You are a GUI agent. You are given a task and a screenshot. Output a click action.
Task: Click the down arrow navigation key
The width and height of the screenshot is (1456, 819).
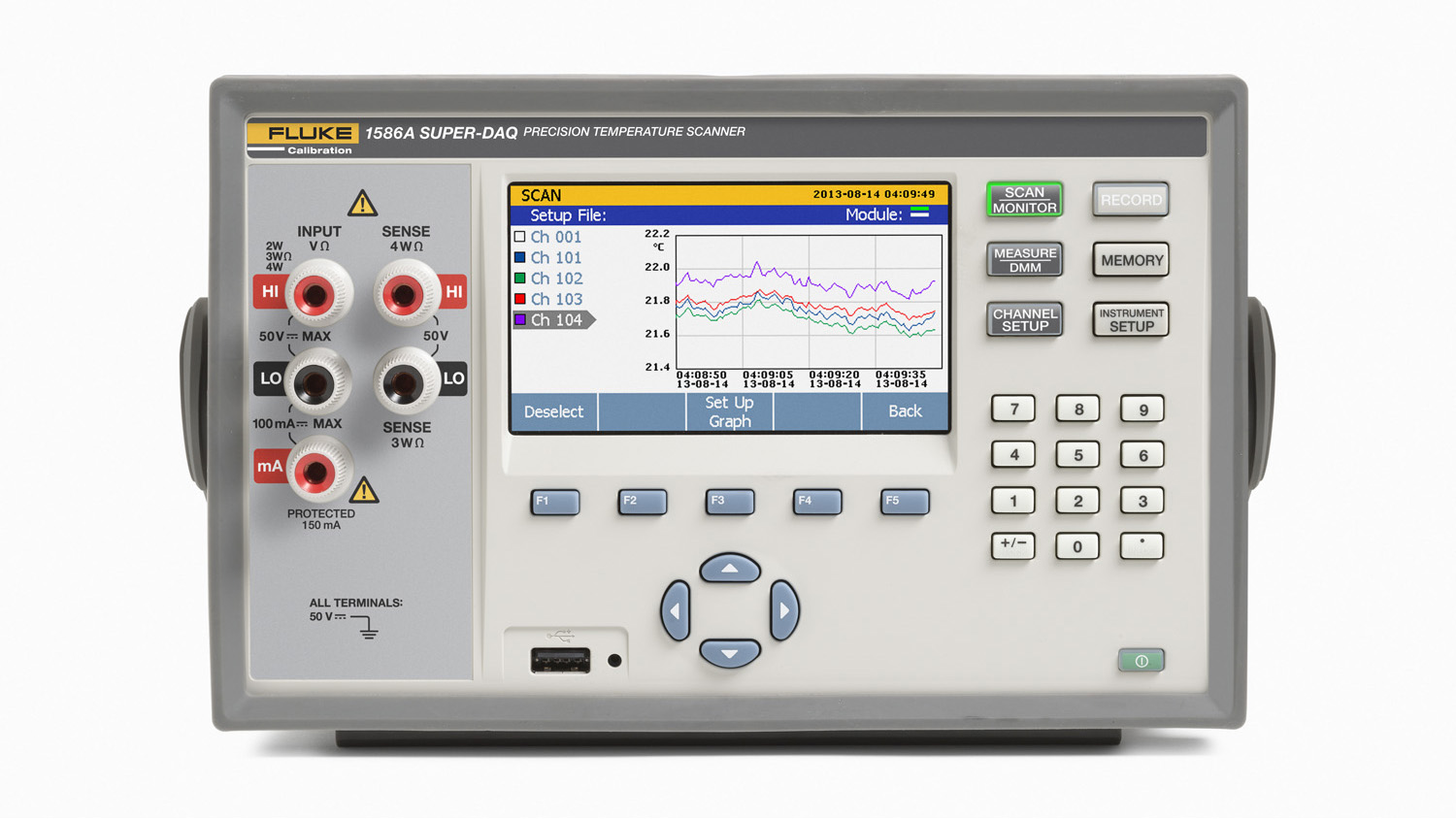tap(730, 653)
